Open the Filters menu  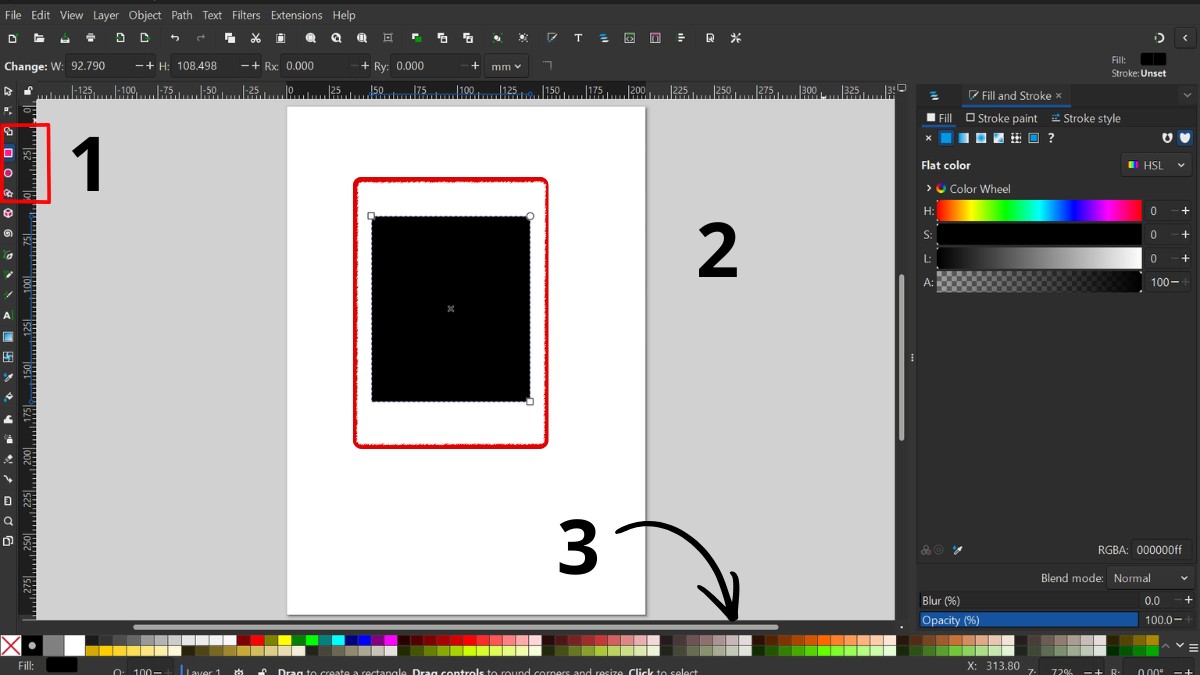246,15
